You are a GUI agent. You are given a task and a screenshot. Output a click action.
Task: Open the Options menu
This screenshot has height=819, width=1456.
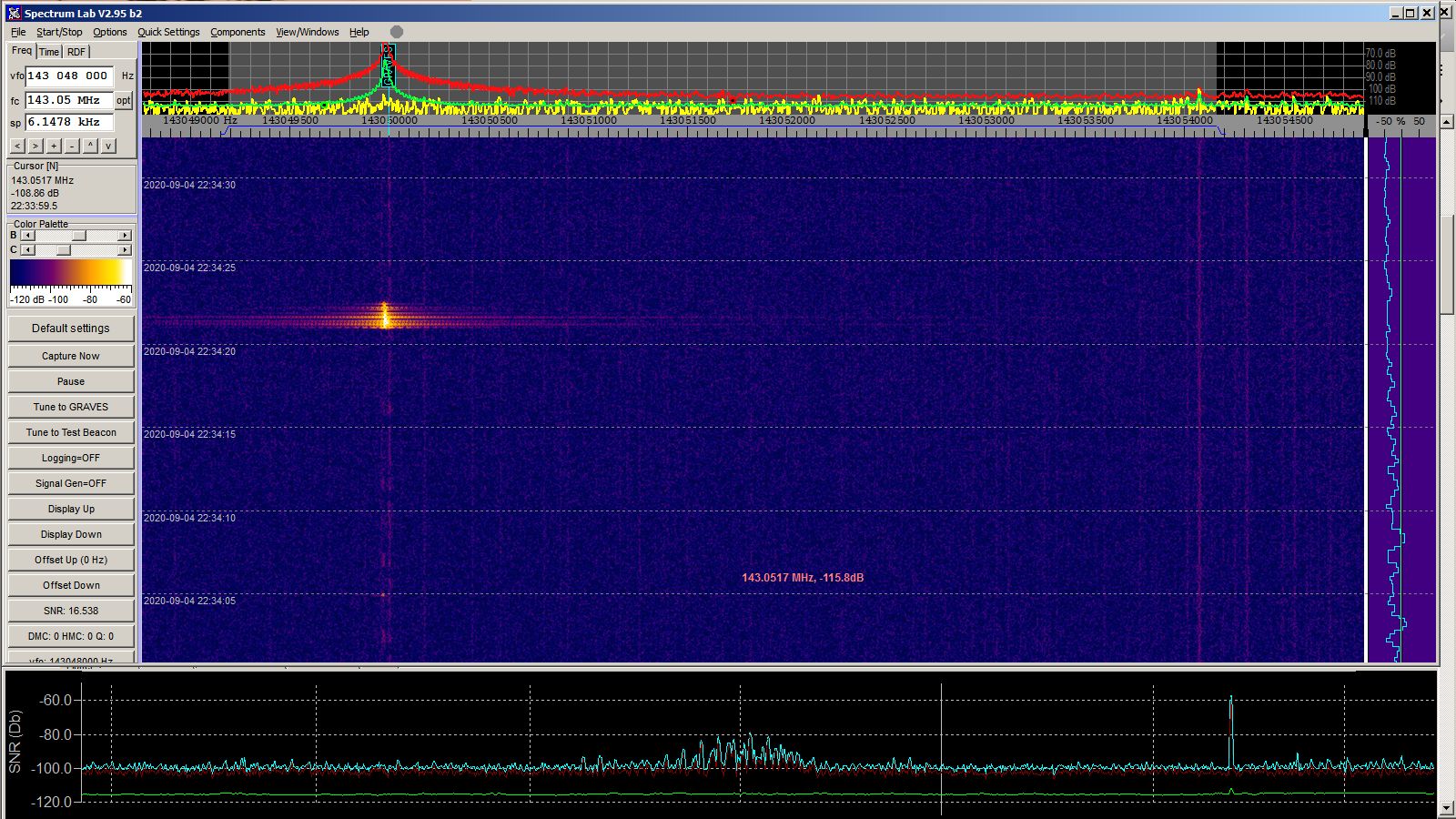110,32
